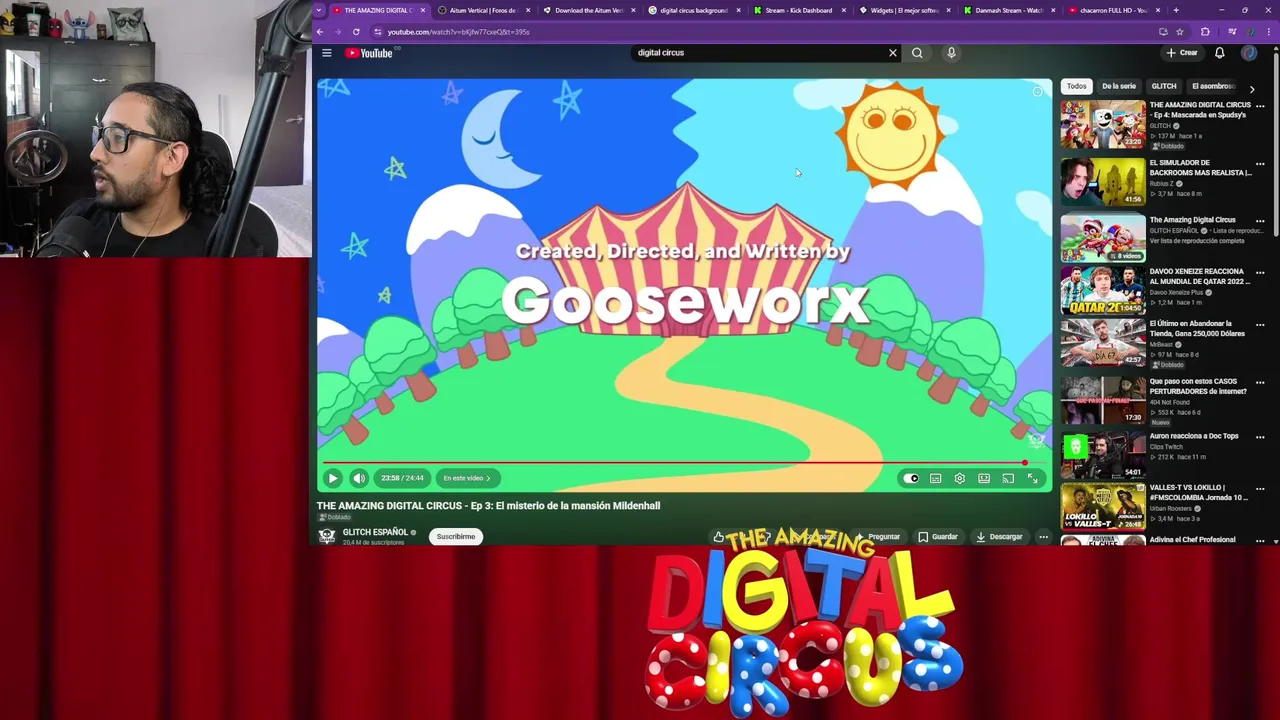Open The Amazing Digital Circus playlist thumbnail
Viewport: 1280px width, 720px height.
(x=1103, y=238)
